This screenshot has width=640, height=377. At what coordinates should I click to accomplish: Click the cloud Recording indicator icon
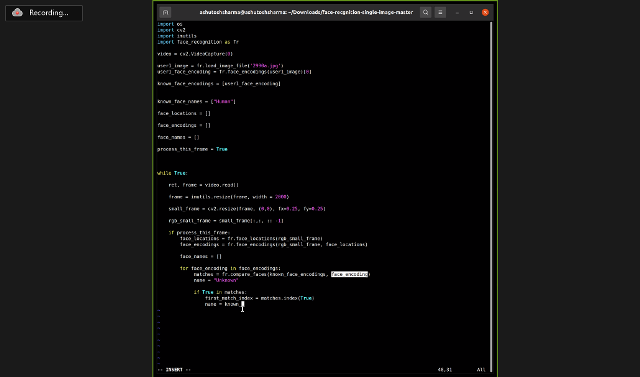[17, 13]
